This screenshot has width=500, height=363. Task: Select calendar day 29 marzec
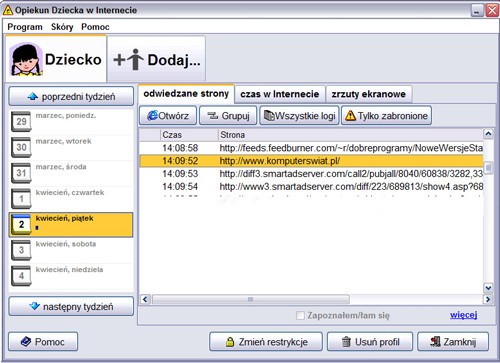pos(71,122)
